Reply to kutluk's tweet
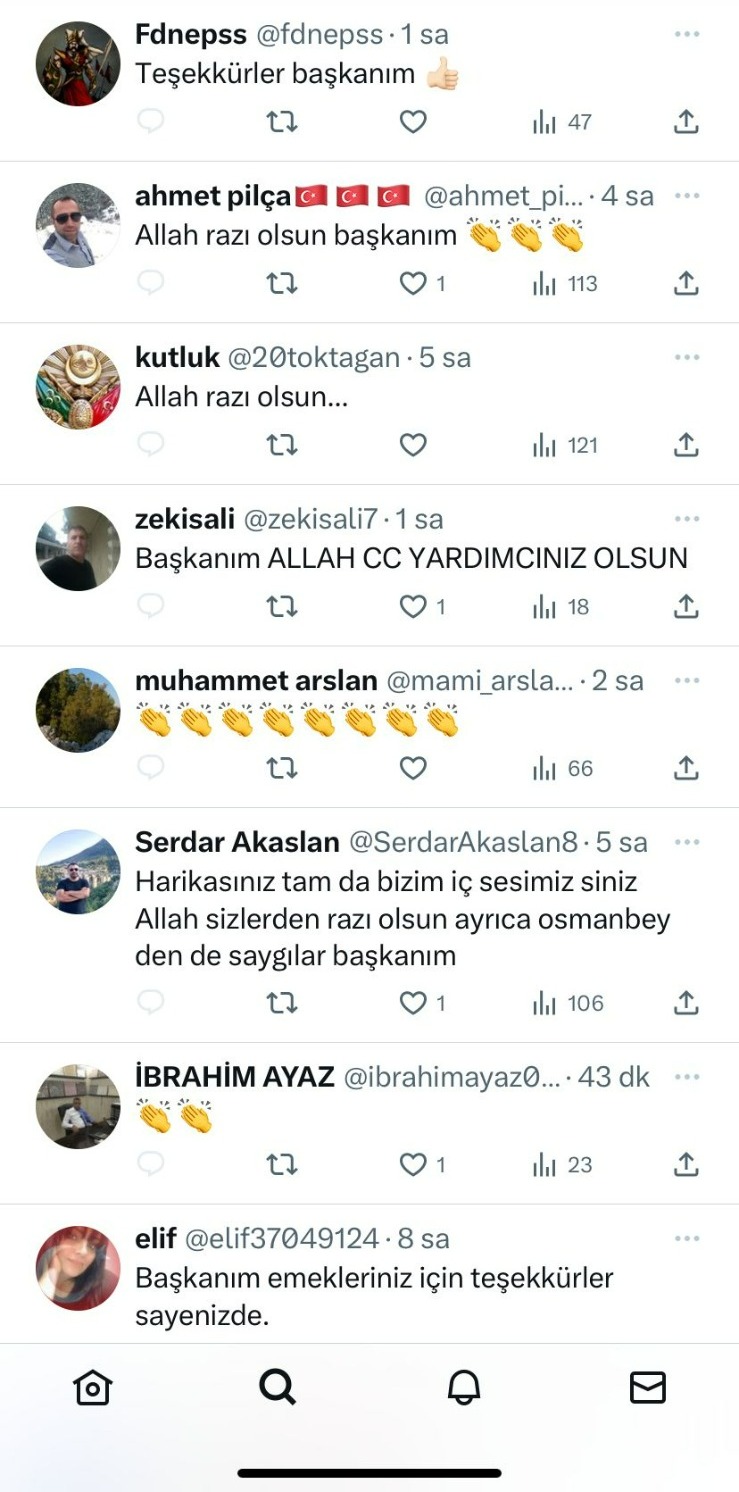 150,445
